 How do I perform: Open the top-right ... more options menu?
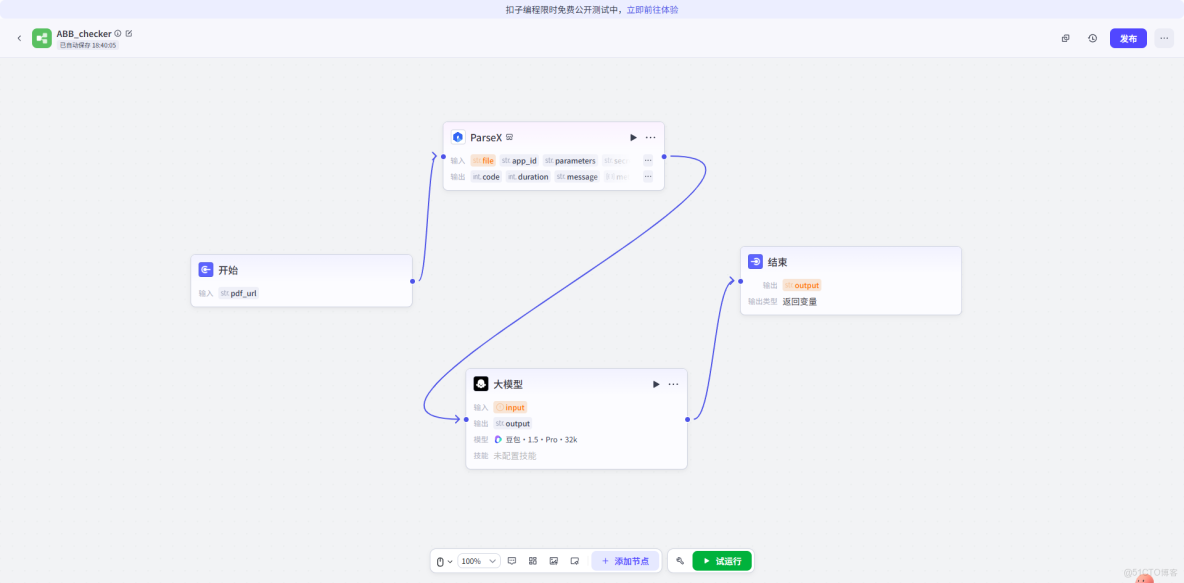[x=1163, y=37]
